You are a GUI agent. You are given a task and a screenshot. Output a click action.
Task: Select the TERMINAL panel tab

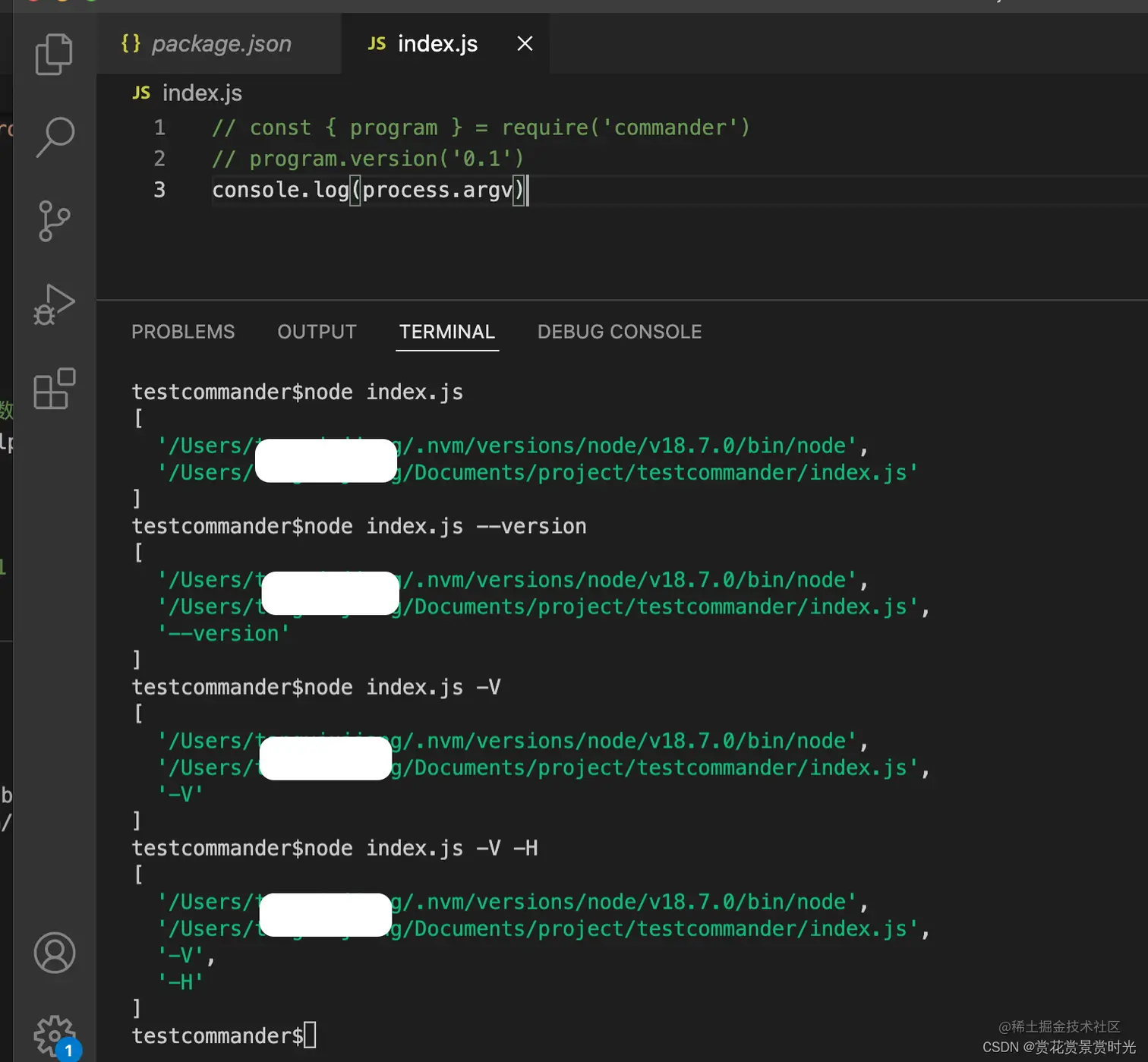(x=447, y=332)
